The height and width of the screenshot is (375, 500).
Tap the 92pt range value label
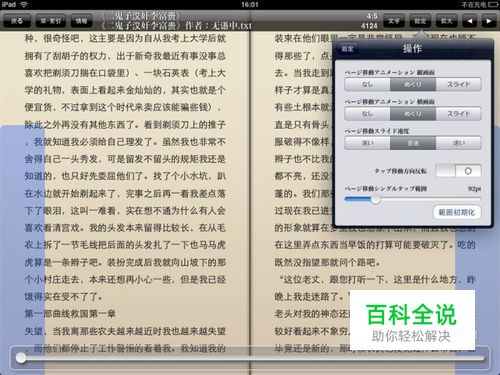tap(474, 189)
